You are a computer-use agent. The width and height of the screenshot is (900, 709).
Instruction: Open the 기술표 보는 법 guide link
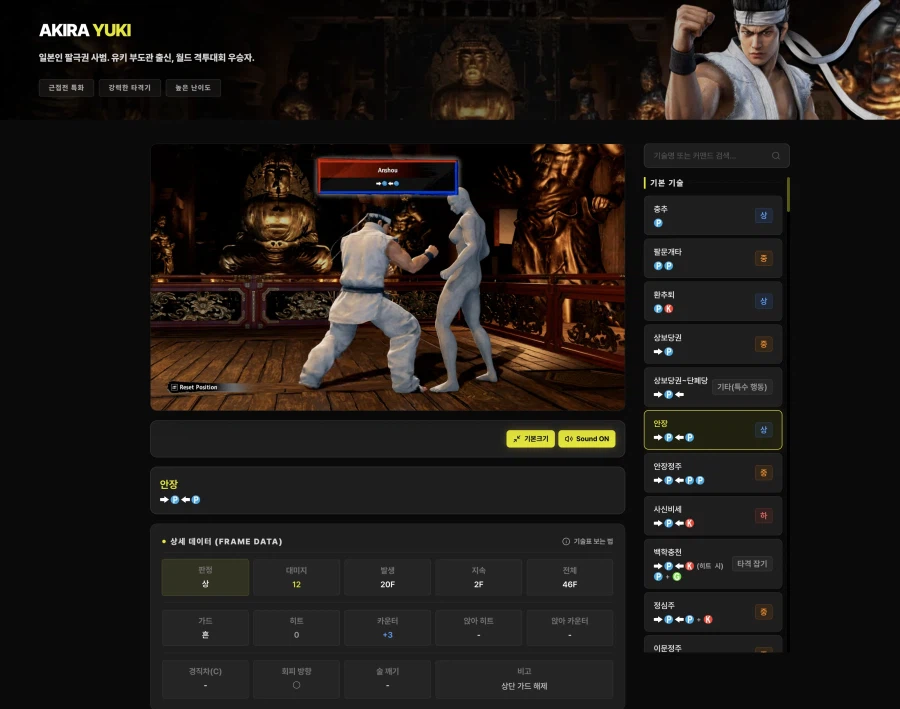pyautogui.click(x=593, y=541)
